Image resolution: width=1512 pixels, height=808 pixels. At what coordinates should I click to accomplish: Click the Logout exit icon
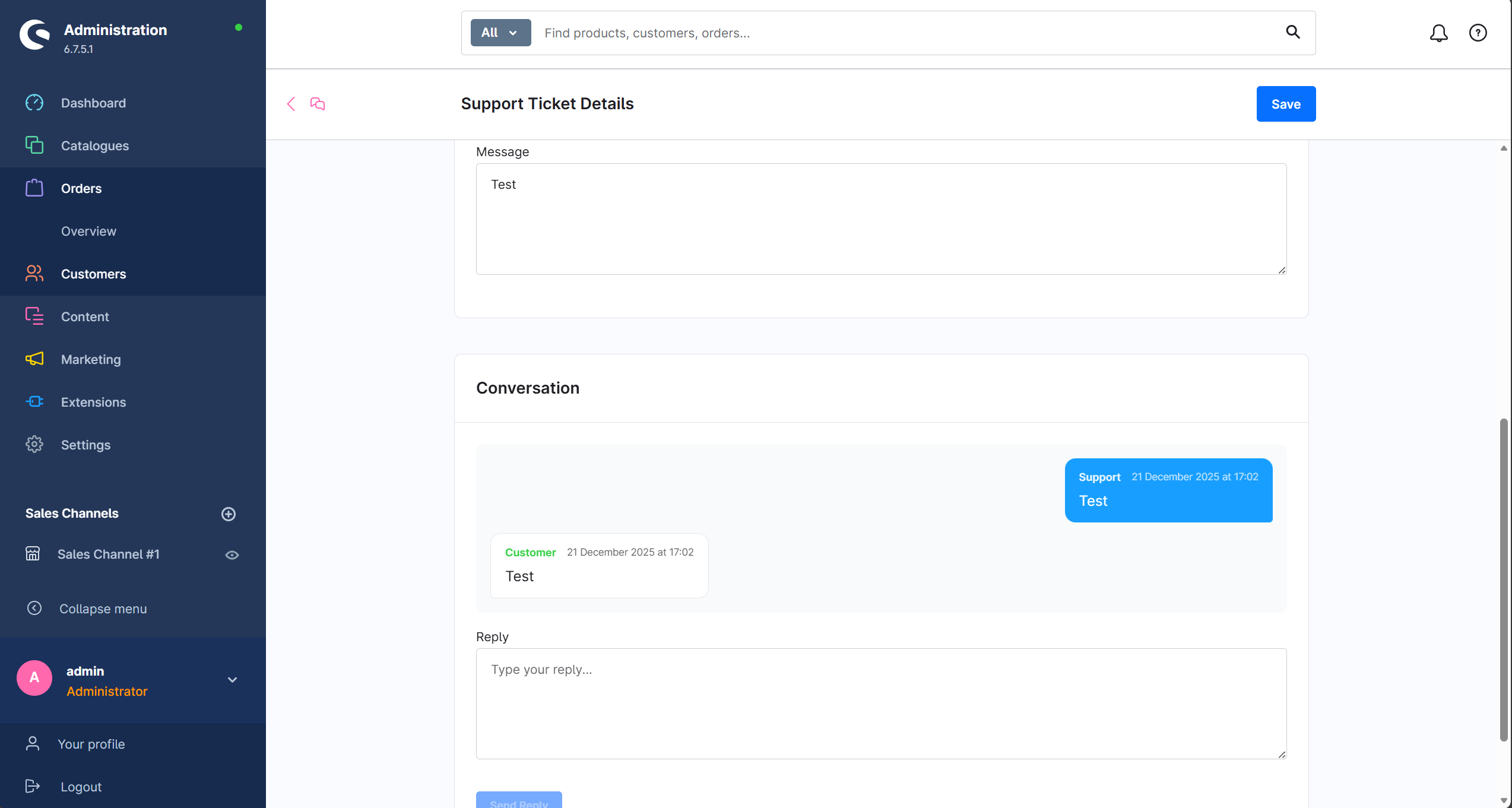click(33, 787)
